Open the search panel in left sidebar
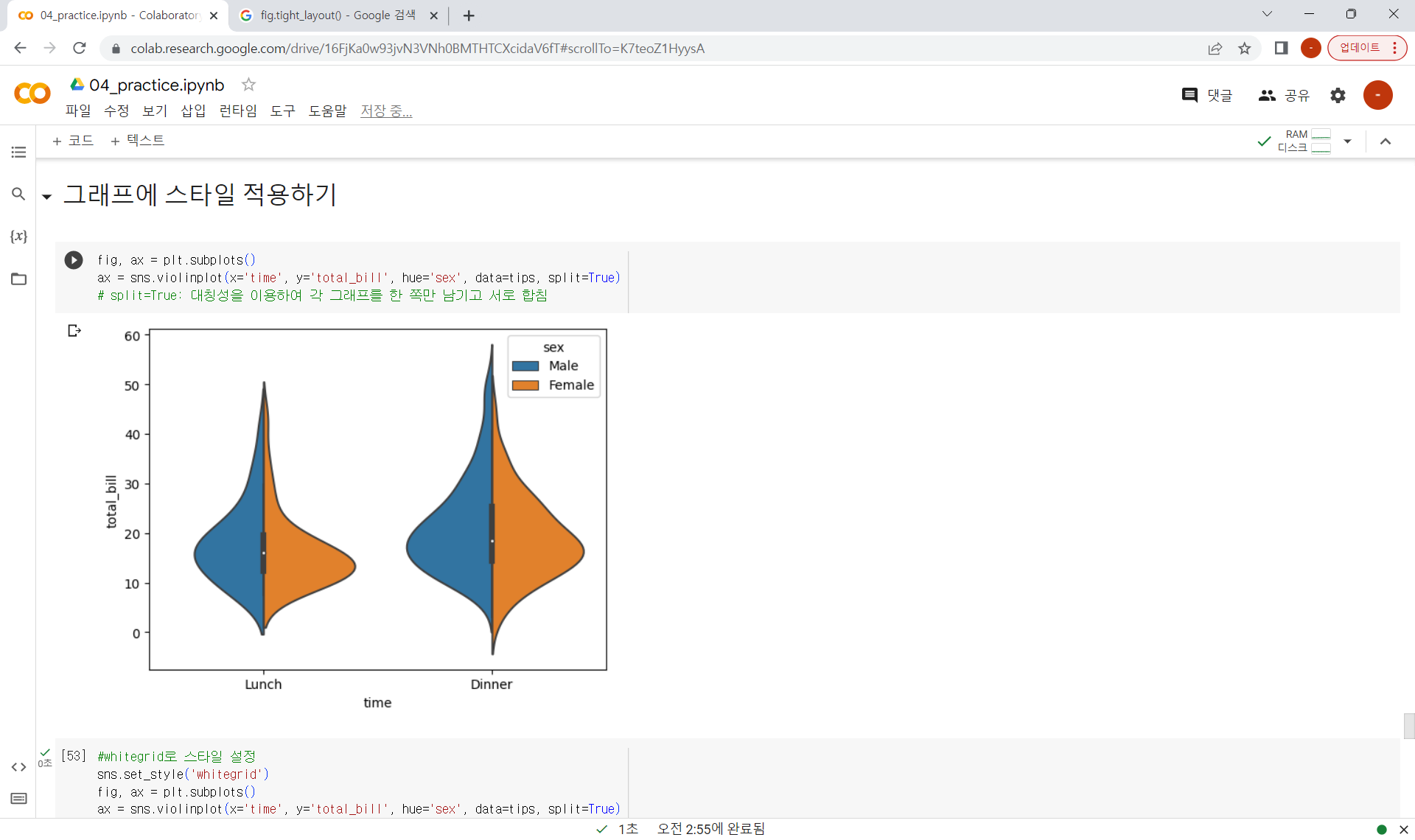1415x840 pixels. pos(18,194)
